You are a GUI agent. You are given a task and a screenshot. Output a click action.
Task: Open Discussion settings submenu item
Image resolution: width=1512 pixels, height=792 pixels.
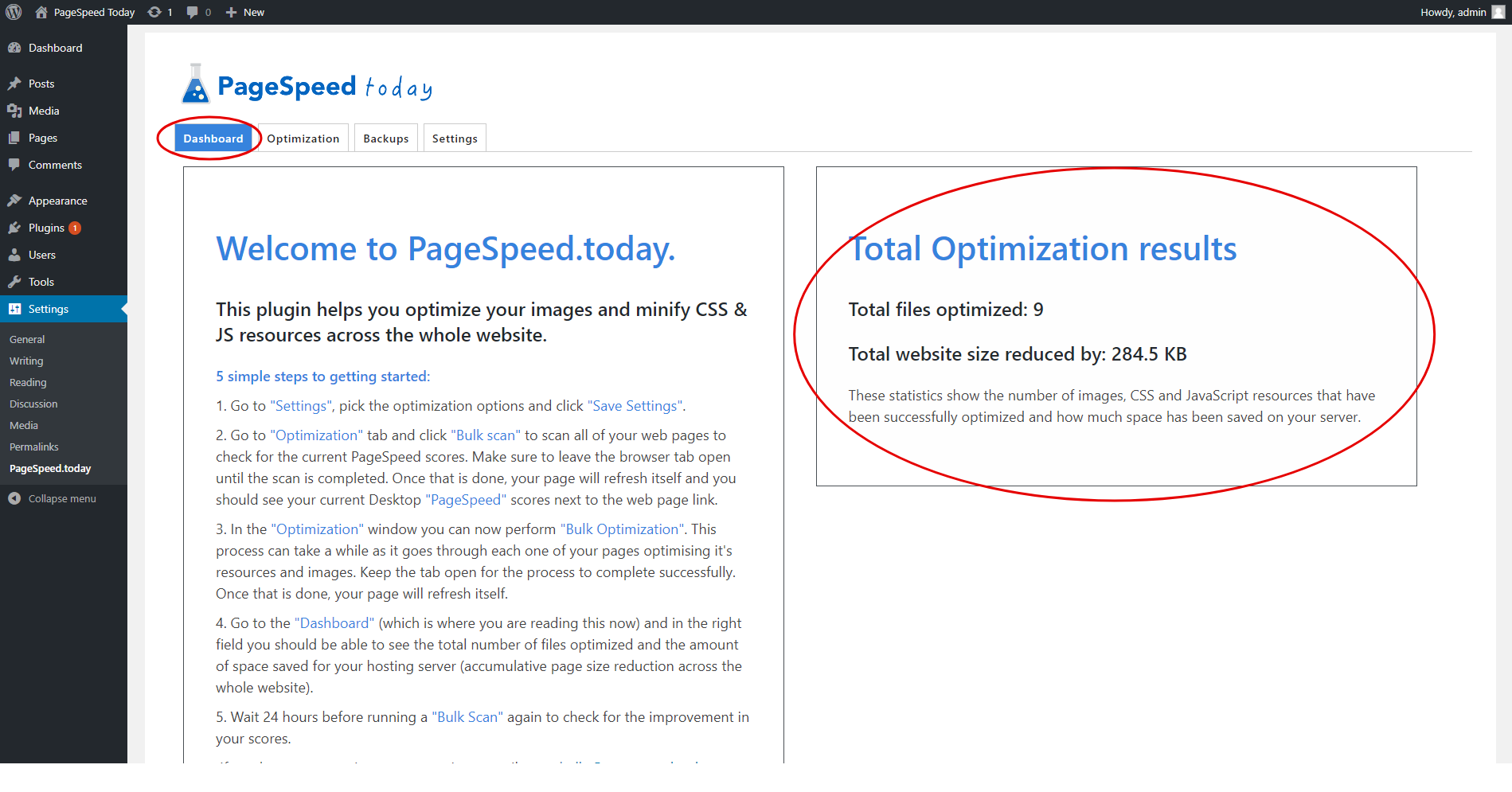(33, 404)
